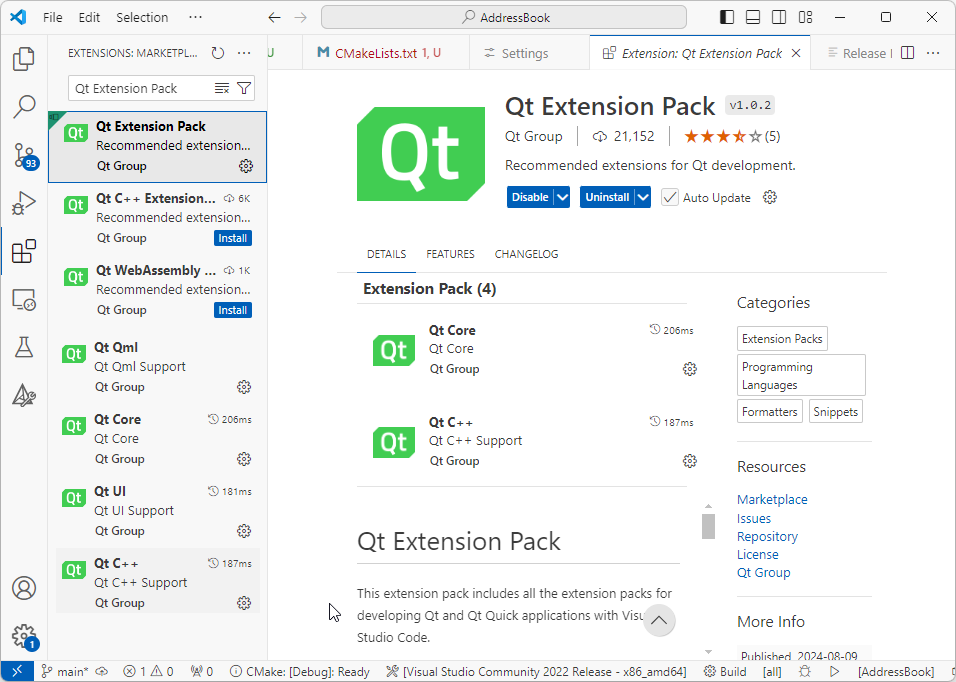
Task: Install the Qt WebAssembly extension
Action: (233, 310)
